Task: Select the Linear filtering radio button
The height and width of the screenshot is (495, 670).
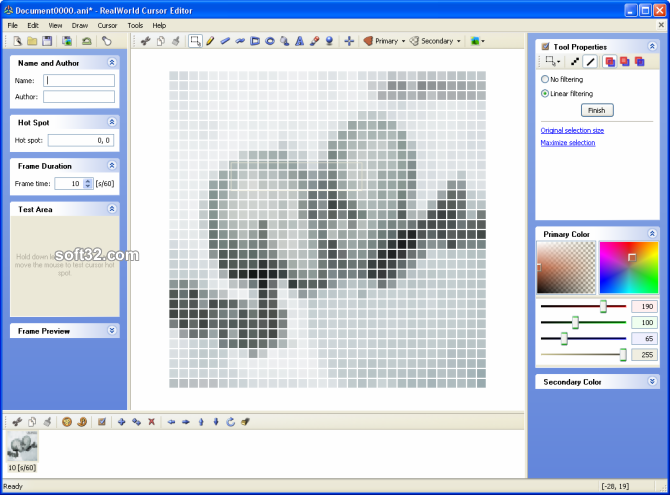Action: [x=545, y=93]
